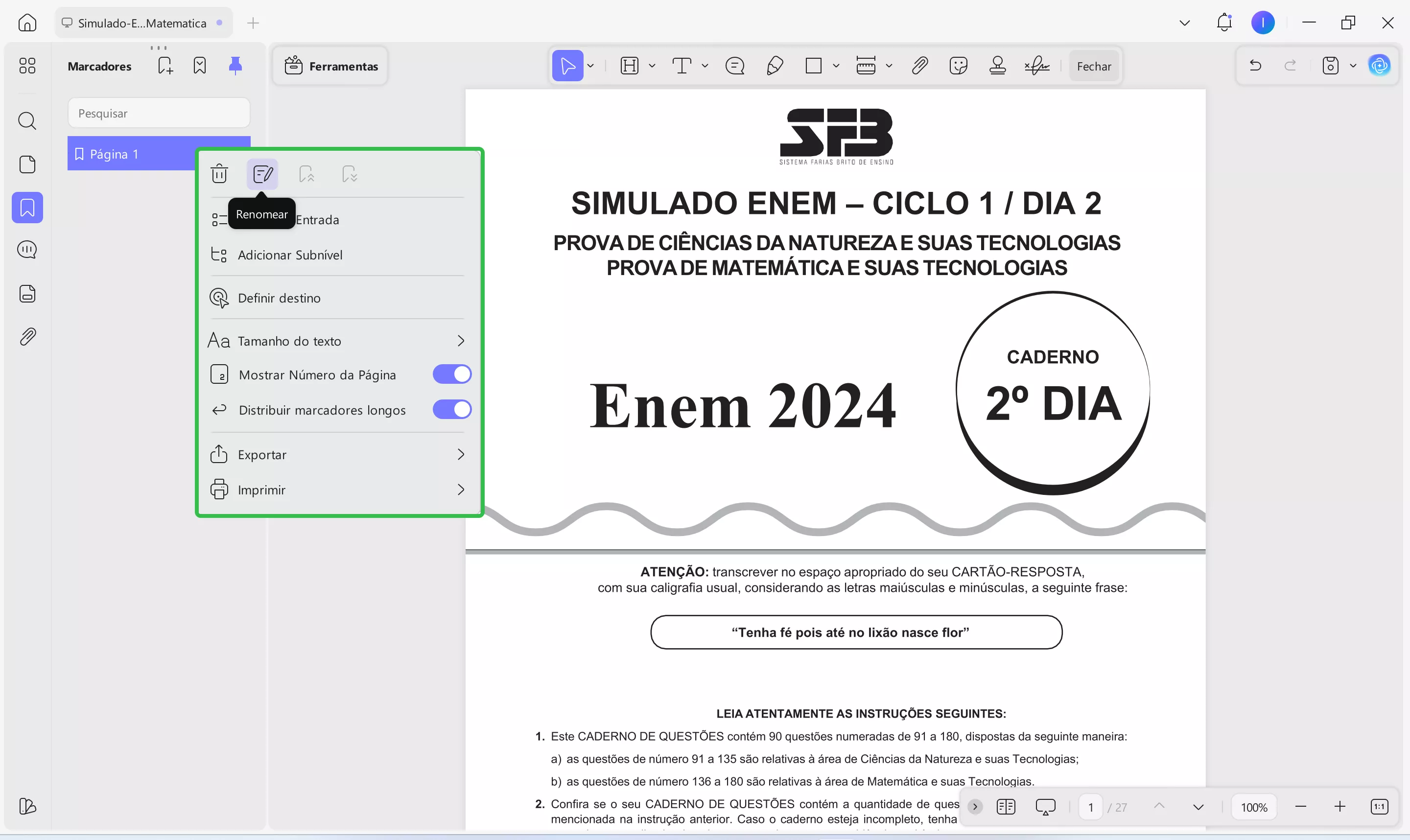
Task: Open the search panel in sidebar
Action: pos(27,120)
